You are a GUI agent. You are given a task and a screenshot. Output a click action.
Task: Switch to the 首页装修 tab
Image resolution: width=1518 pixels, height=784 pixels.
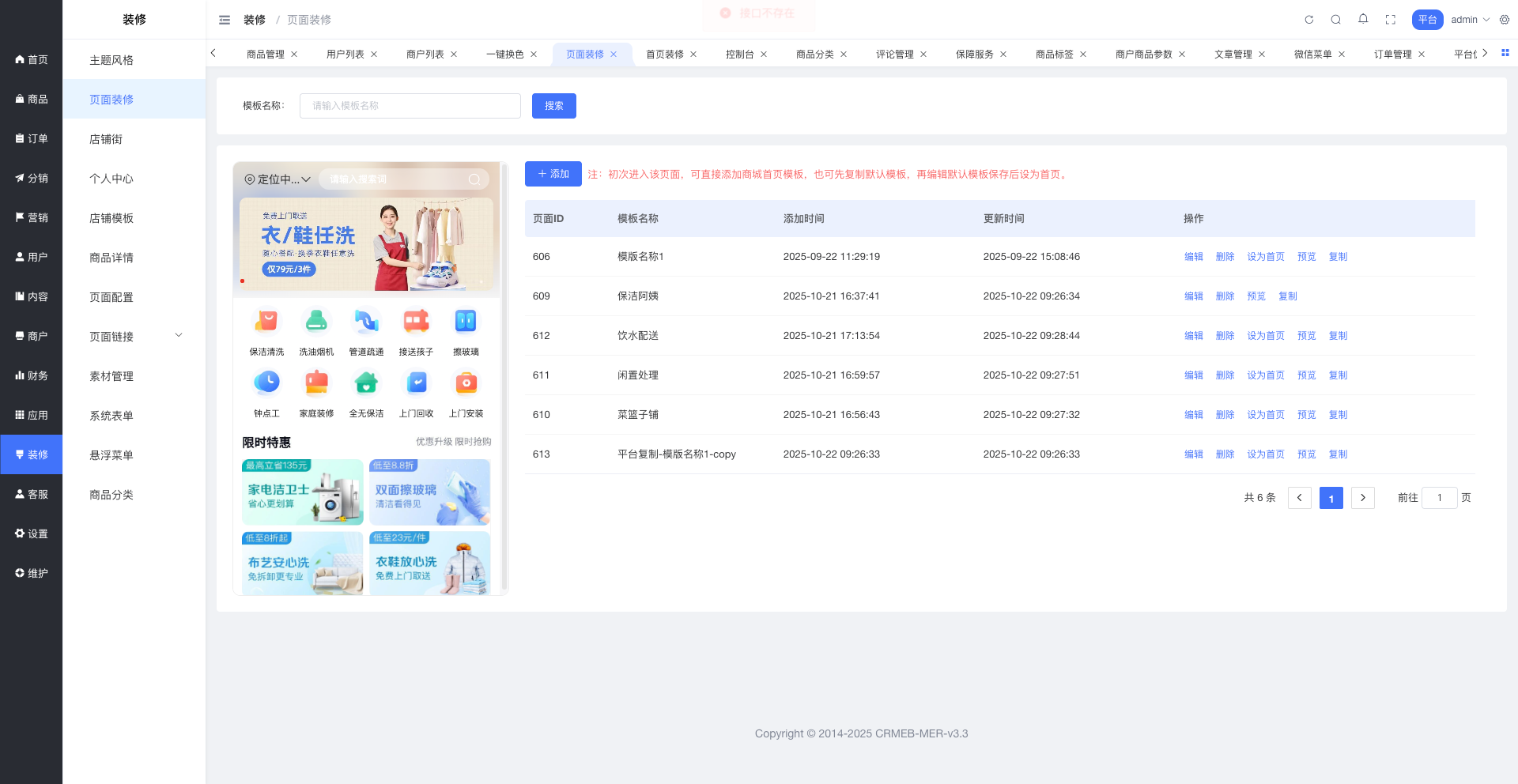tap(664, 55)
